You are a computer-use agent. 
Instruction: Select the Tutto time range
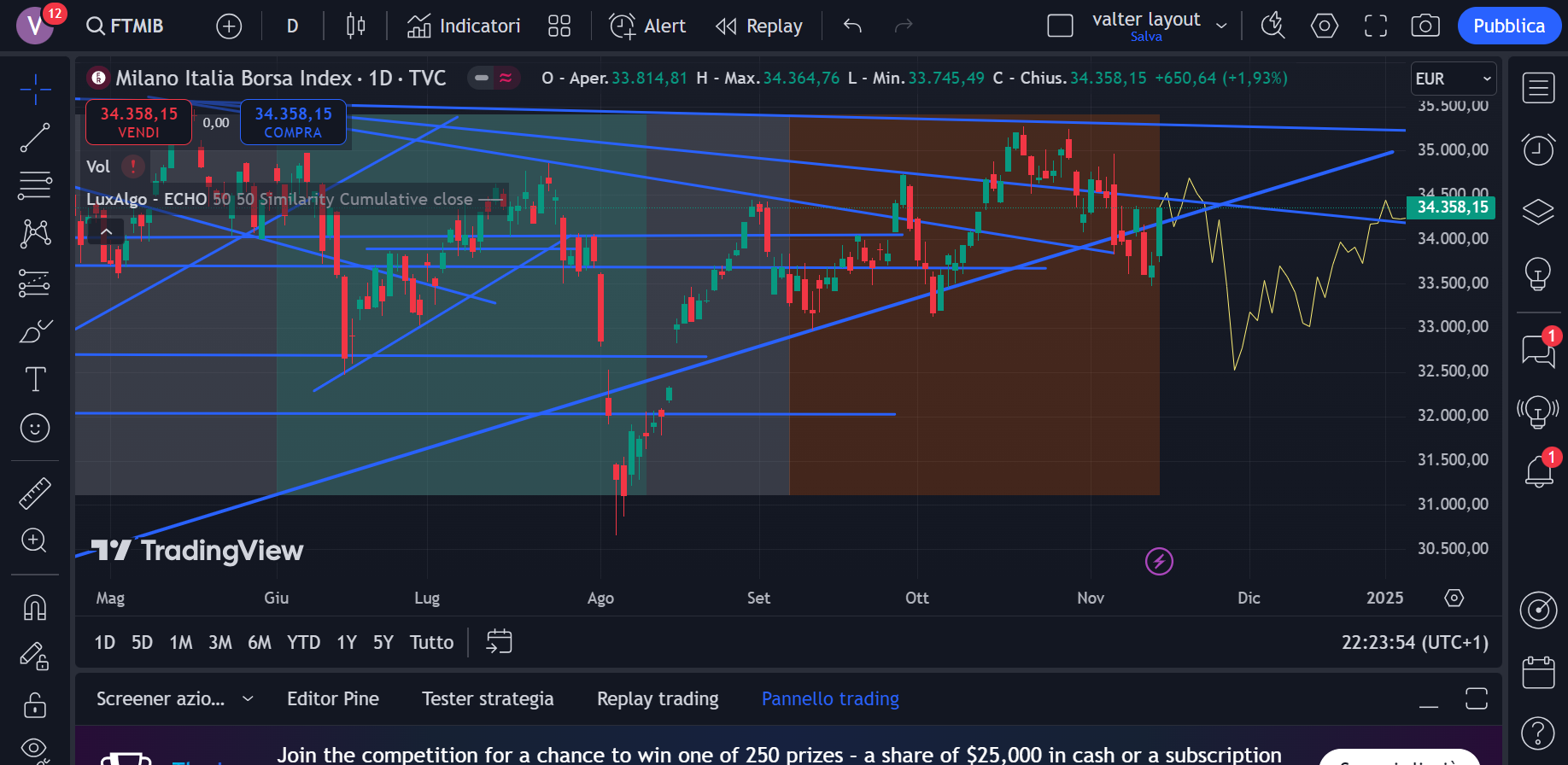pyautogui.click(x=431, y=642)
